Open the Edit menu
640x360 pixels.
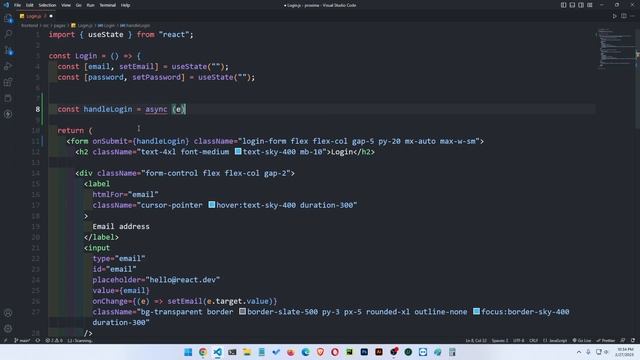tap(29, 5)
